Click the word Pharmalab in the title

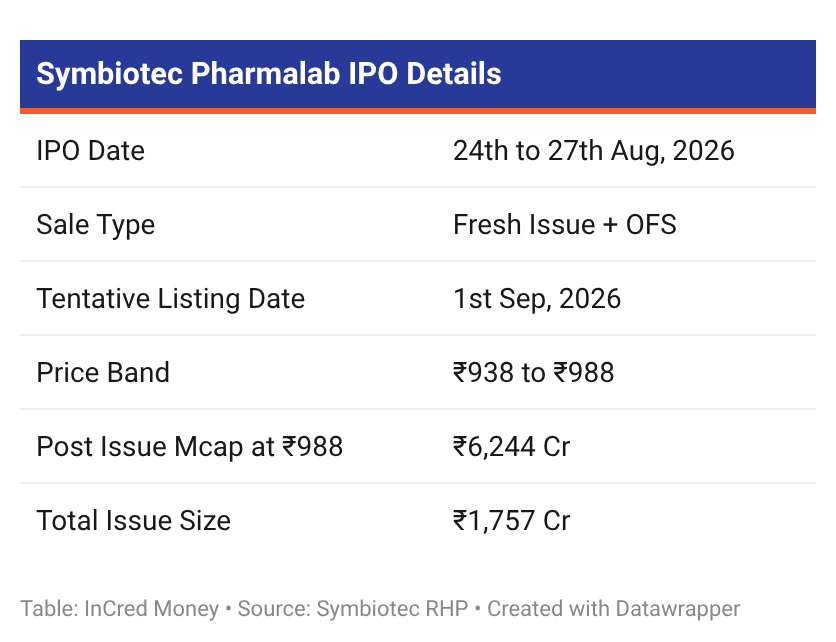tap(265, 74)
